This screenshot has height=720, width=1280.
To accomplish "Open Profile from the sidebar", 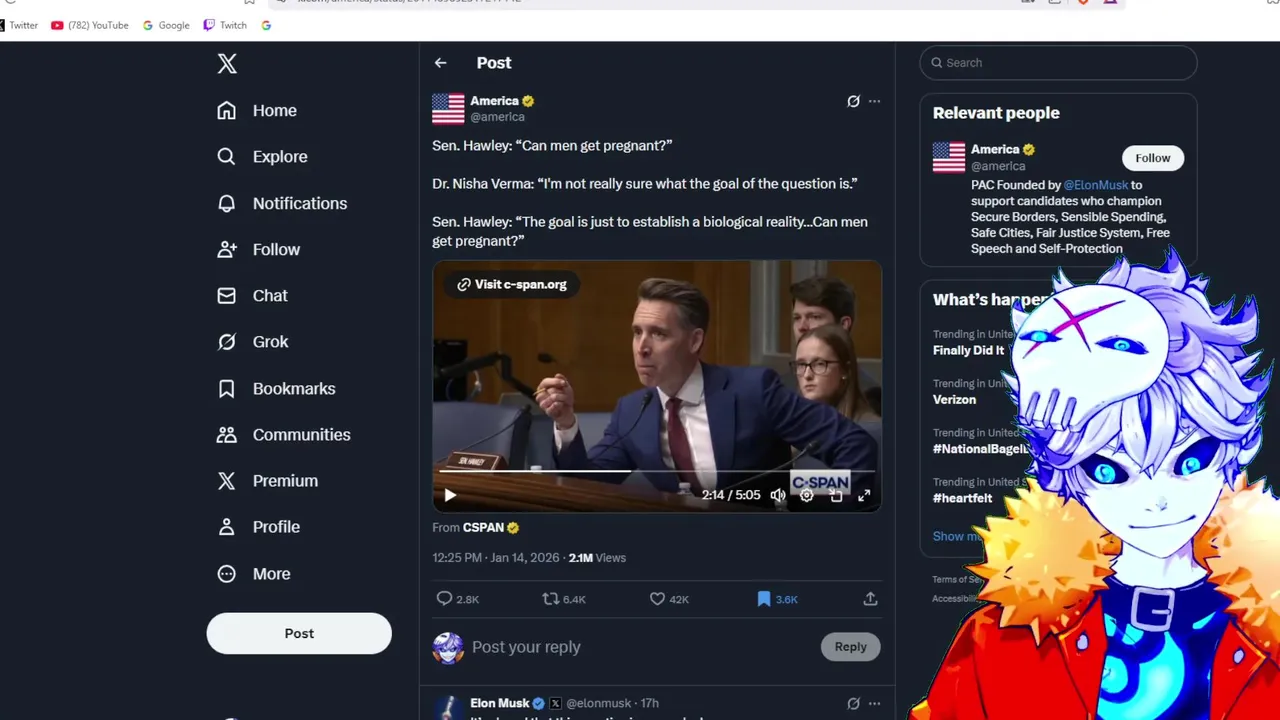I will pos(258,526).
